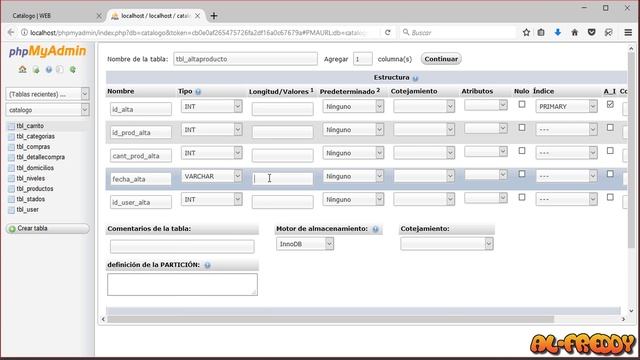Enable A_I checkbox for id_user_alta
The width and height of the screenshot is (640, 360).
click(x=610, y=197)
